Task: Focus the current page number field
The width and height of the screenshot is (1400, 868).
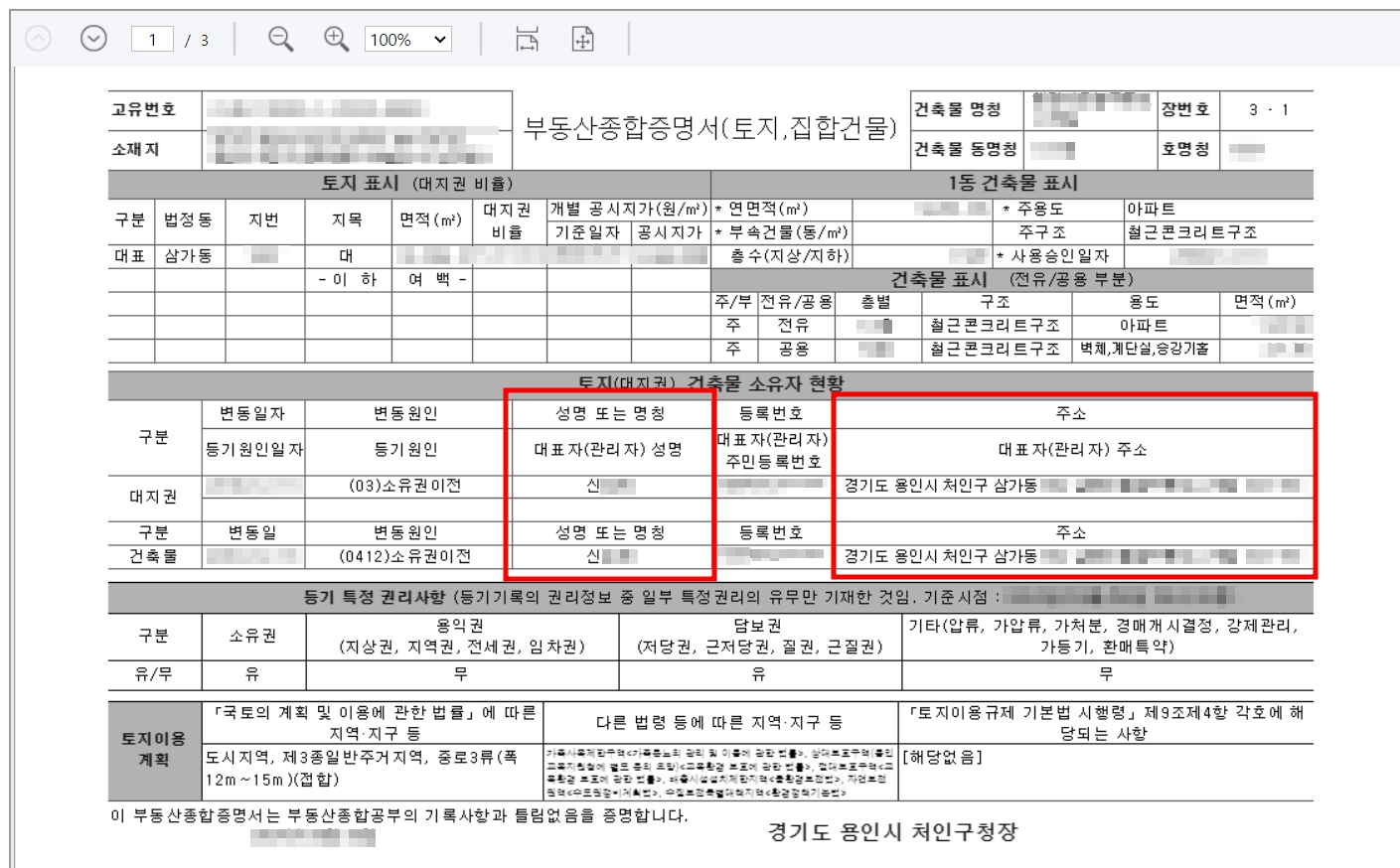Action: coord(152,40)
